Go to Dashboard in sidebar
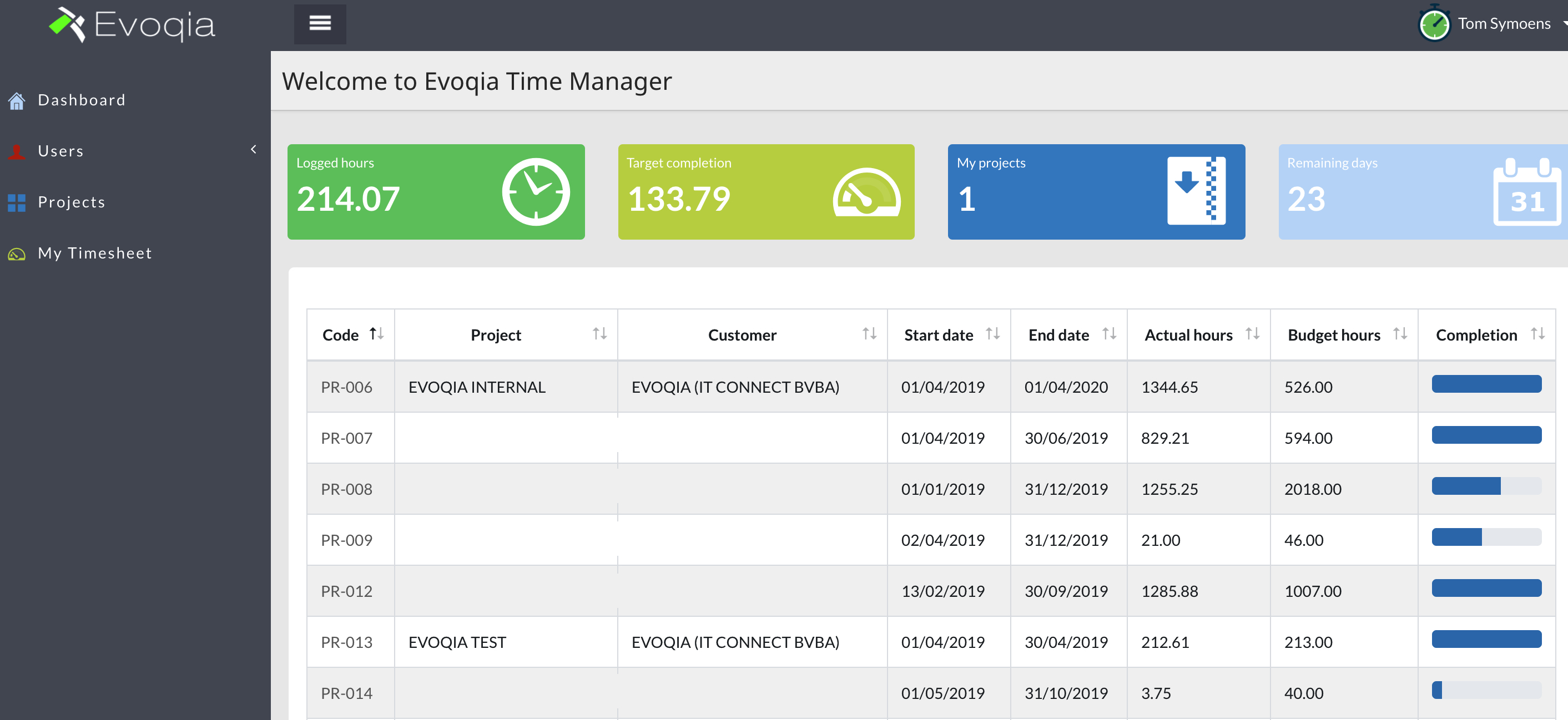The height and width of the screenshot is (720, 1568). (x=82, y=100)
